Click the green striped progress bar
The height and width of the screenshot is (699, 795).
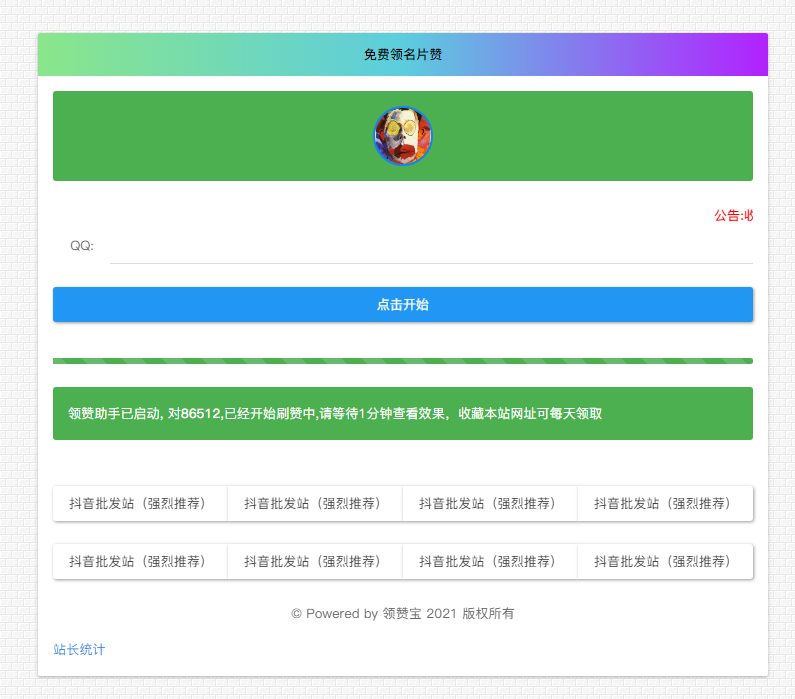(403, 361)
